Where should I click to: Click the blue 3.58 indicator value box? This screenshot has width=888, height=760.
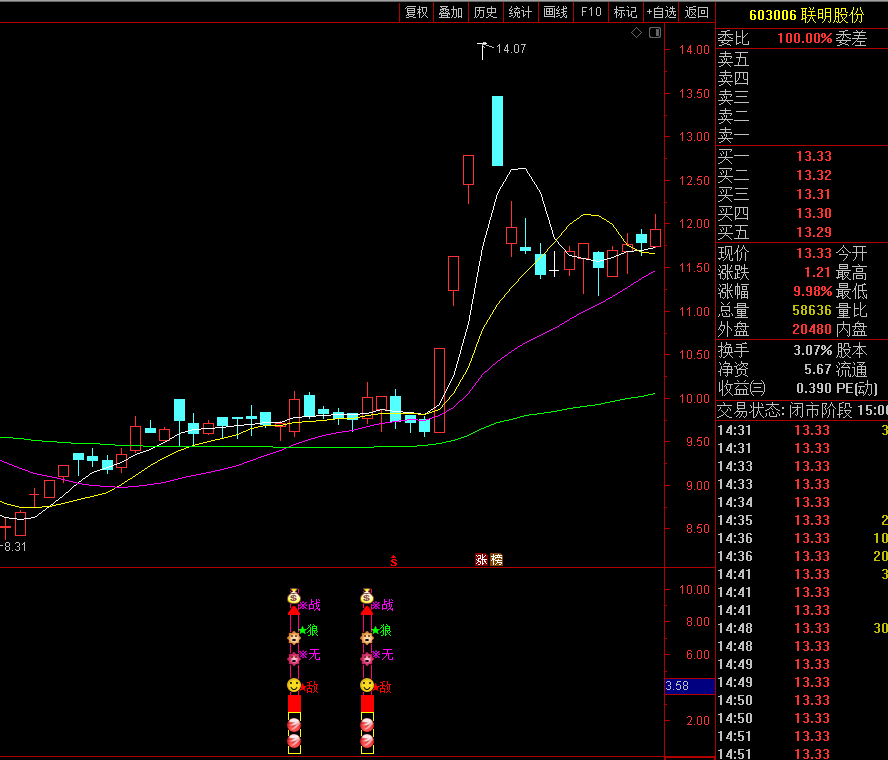click(x=690, y=686)
